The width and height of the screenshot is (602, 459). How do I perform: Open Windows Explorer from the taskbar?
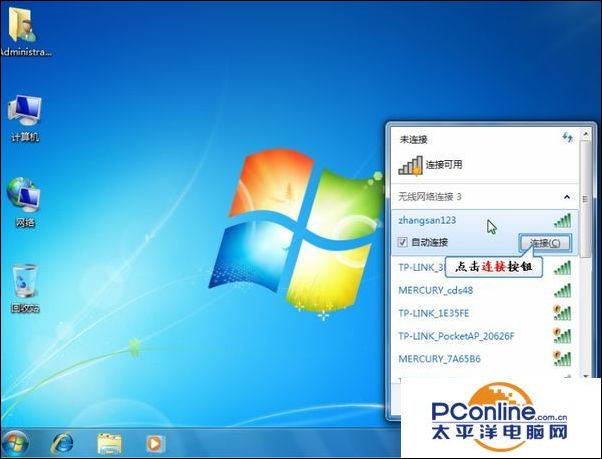click(109, 444)
